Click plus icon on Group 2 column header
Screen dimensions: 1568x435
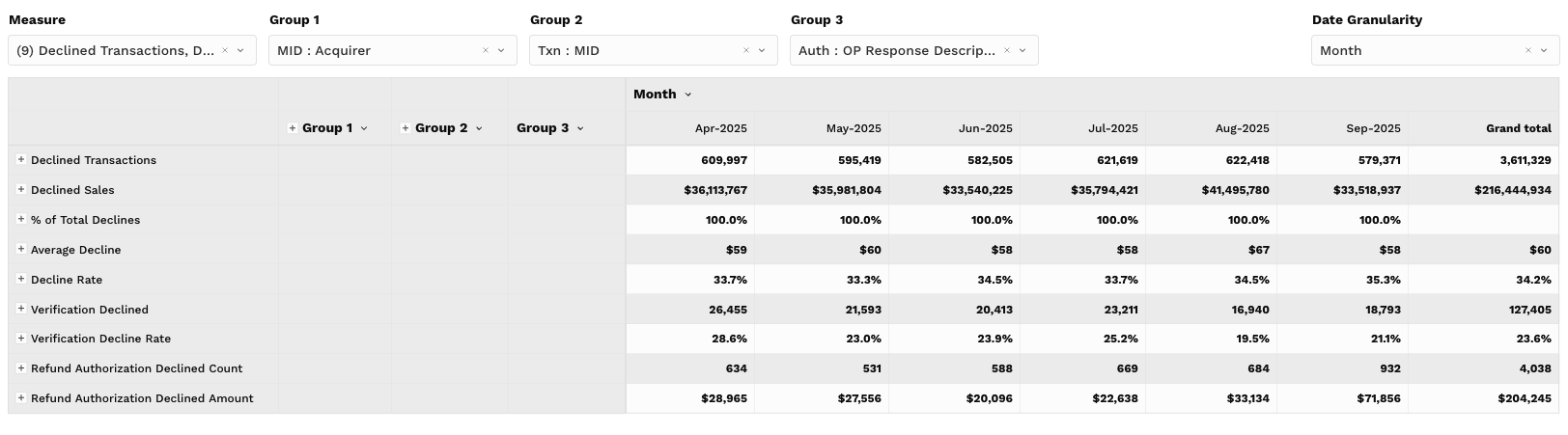click(x=406, y=128)
